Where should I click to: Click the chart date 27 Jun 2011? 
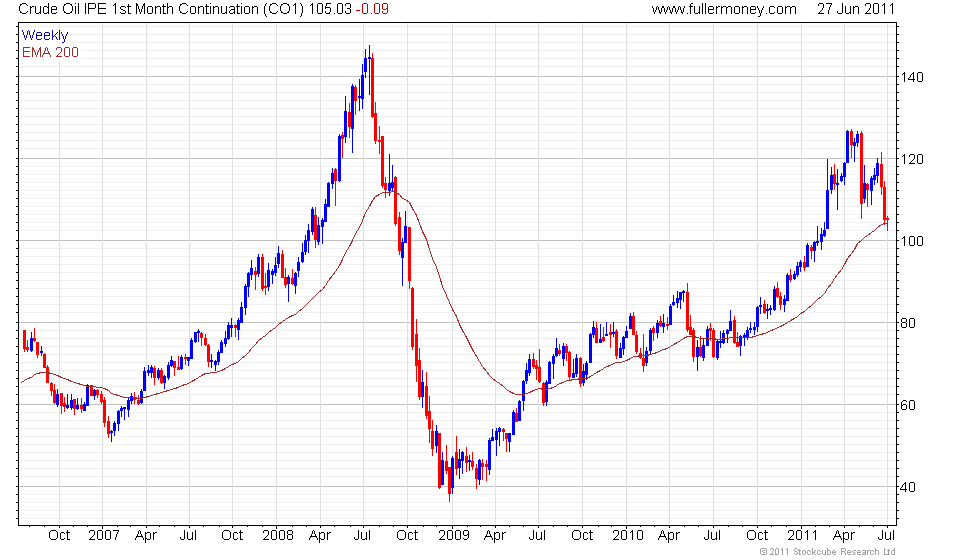[856, 9]
